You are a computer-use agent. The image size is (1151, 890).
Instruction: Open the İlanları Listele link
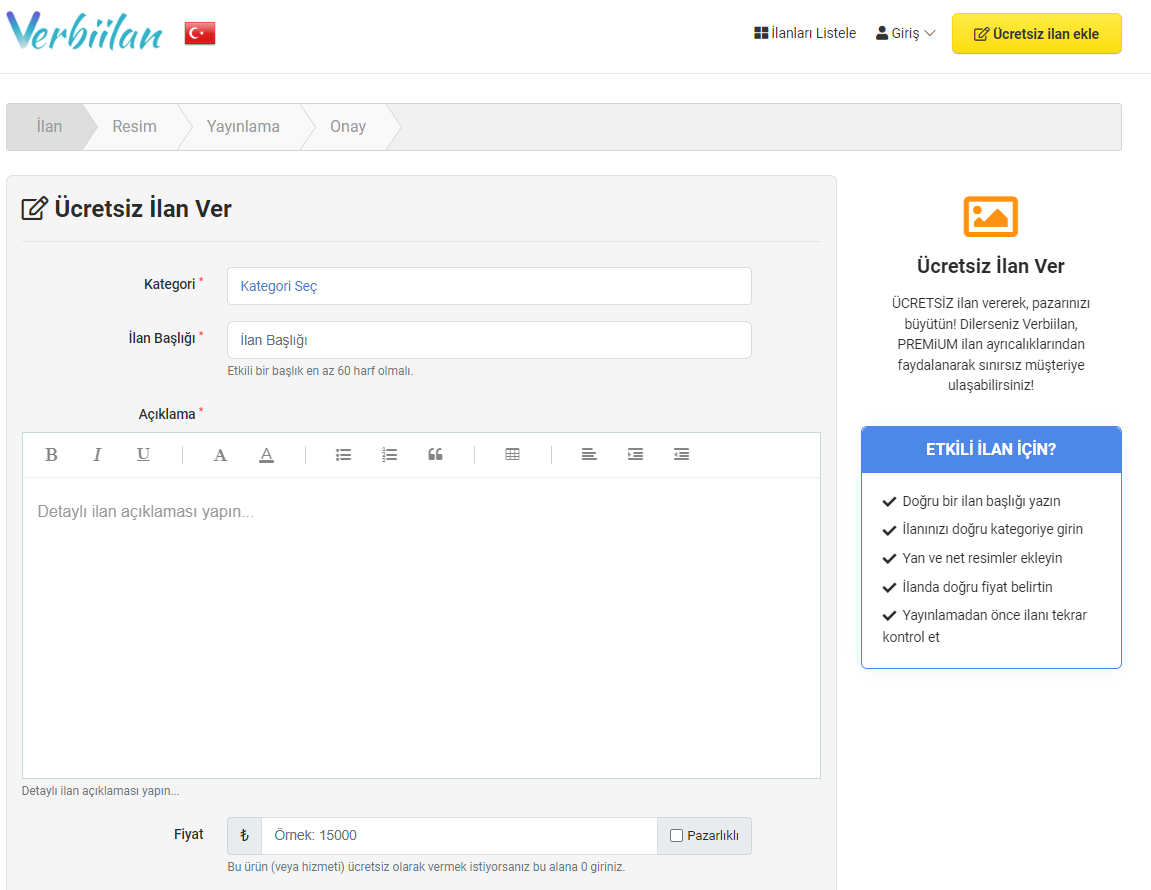(x=805, y=33)
